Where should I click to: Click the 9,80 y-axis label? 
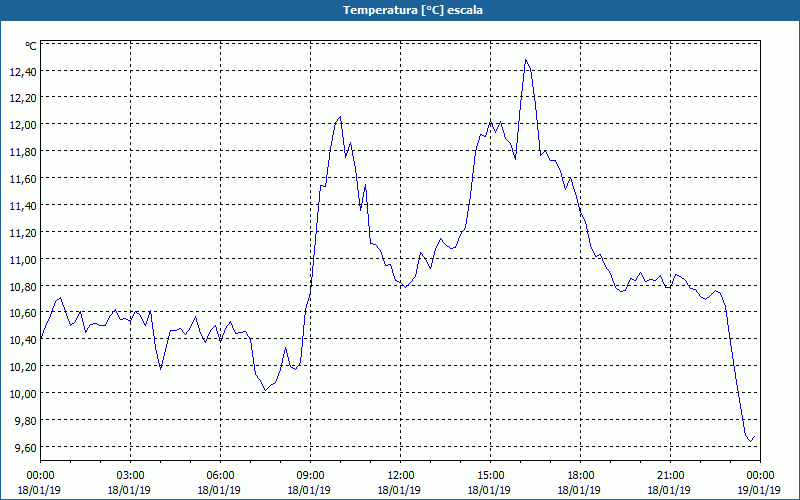pyautogui.click(x=26, y=421)
